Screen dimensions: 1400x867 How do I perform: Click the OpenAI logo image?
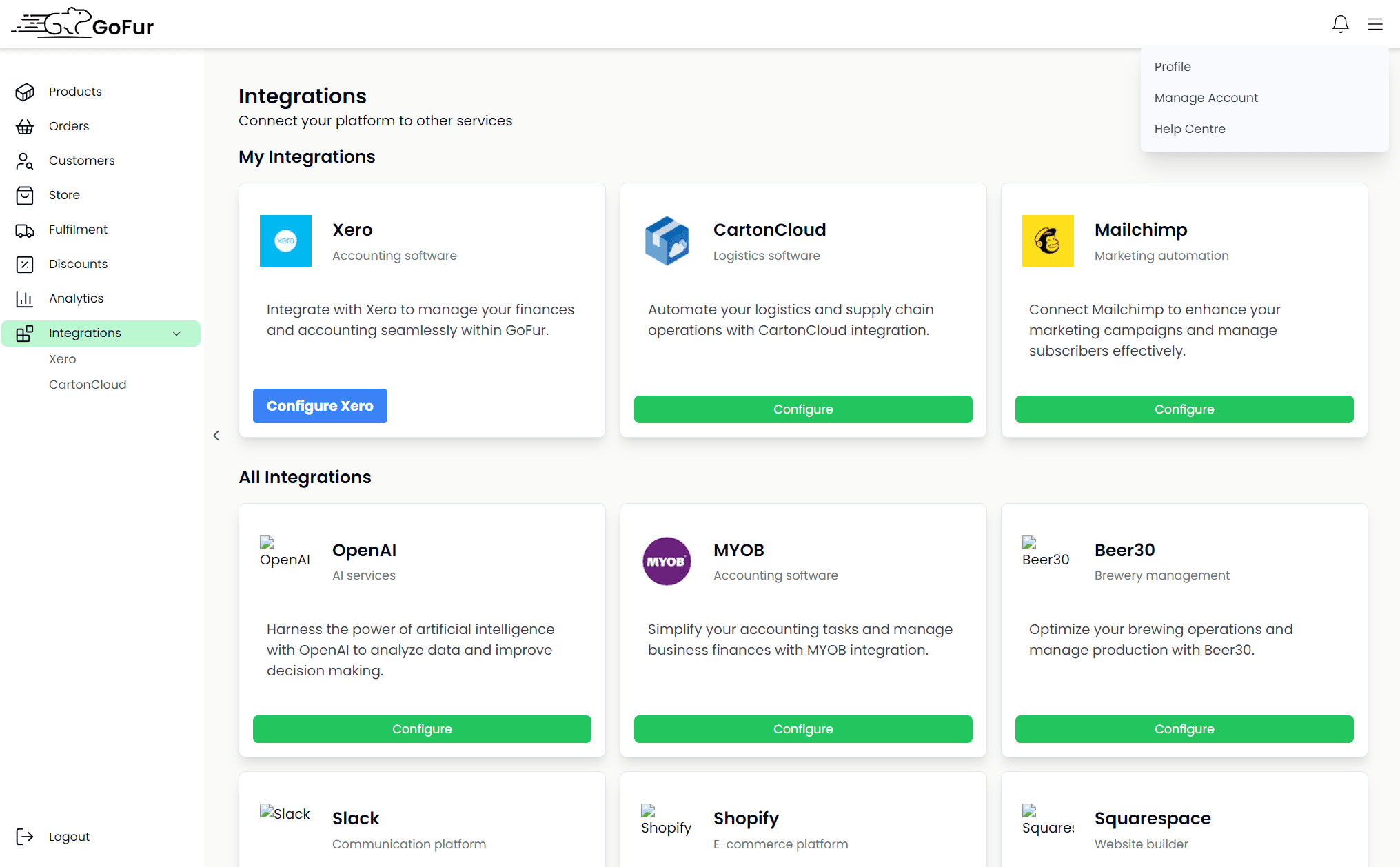coord(285,552)
